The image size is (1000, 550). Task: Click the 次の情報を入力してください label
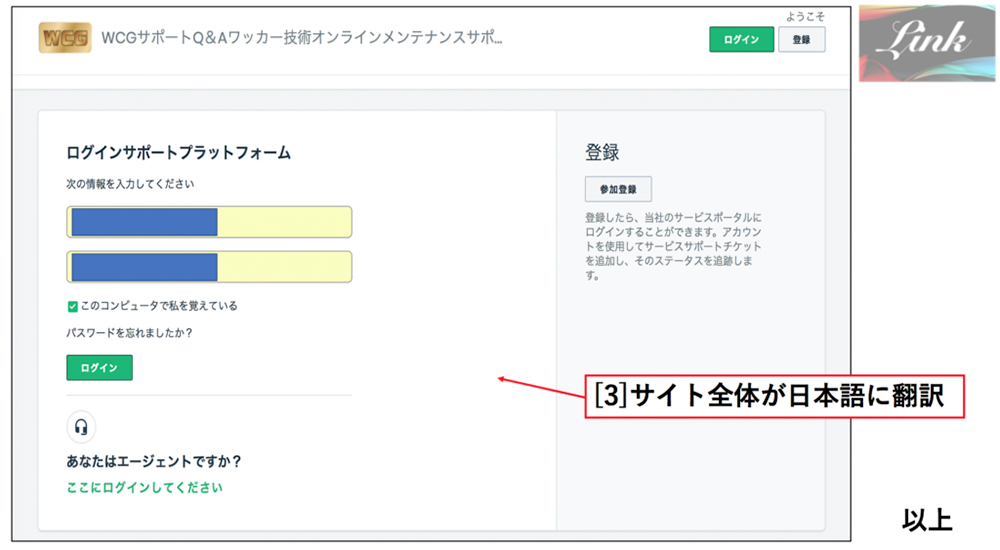pos(130,184)
